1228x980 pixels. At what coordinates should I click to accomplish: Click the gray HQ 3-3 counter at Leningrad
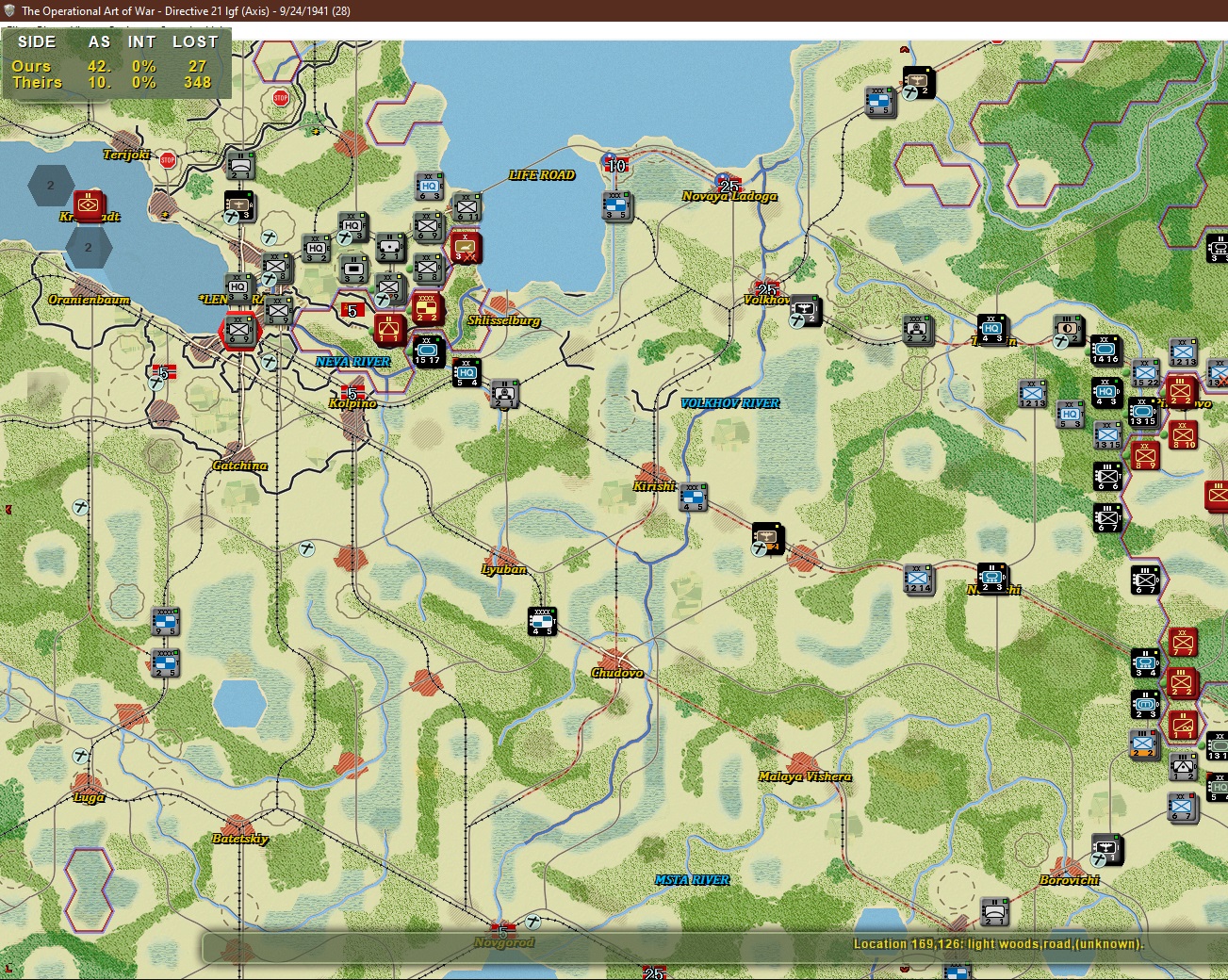[238, 287]
